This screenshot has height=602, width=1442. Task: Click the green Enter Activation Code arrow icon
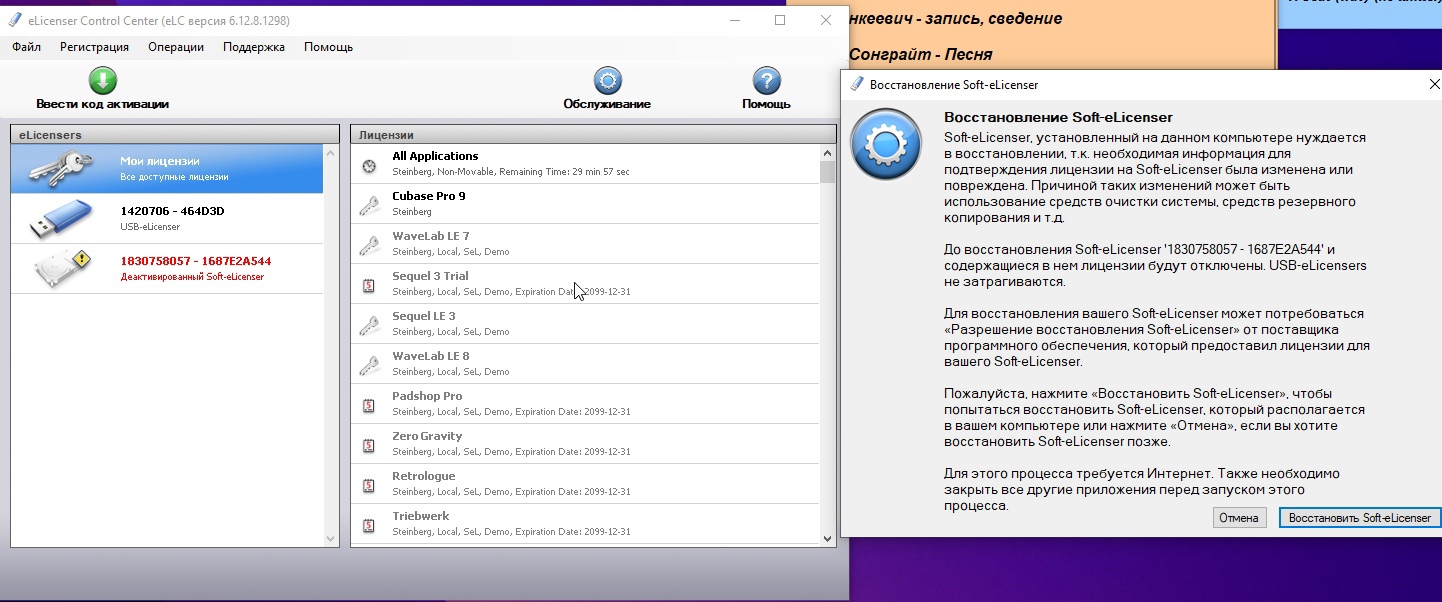103,81
